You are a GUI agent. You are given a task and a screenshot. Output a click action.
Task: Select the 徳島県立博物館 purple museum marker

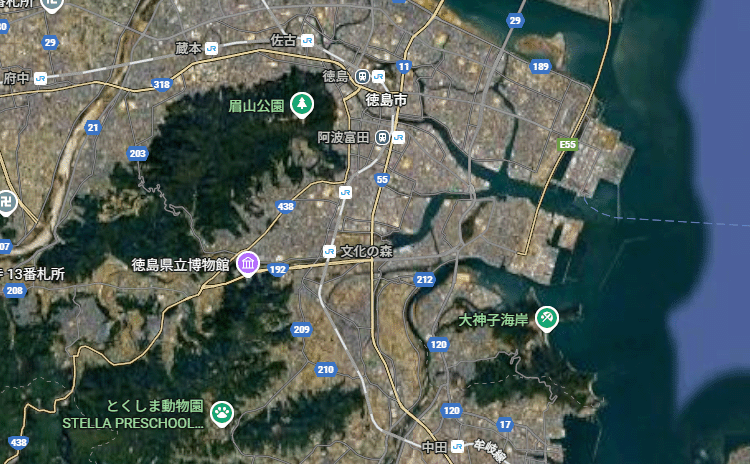tap(248, 264)
